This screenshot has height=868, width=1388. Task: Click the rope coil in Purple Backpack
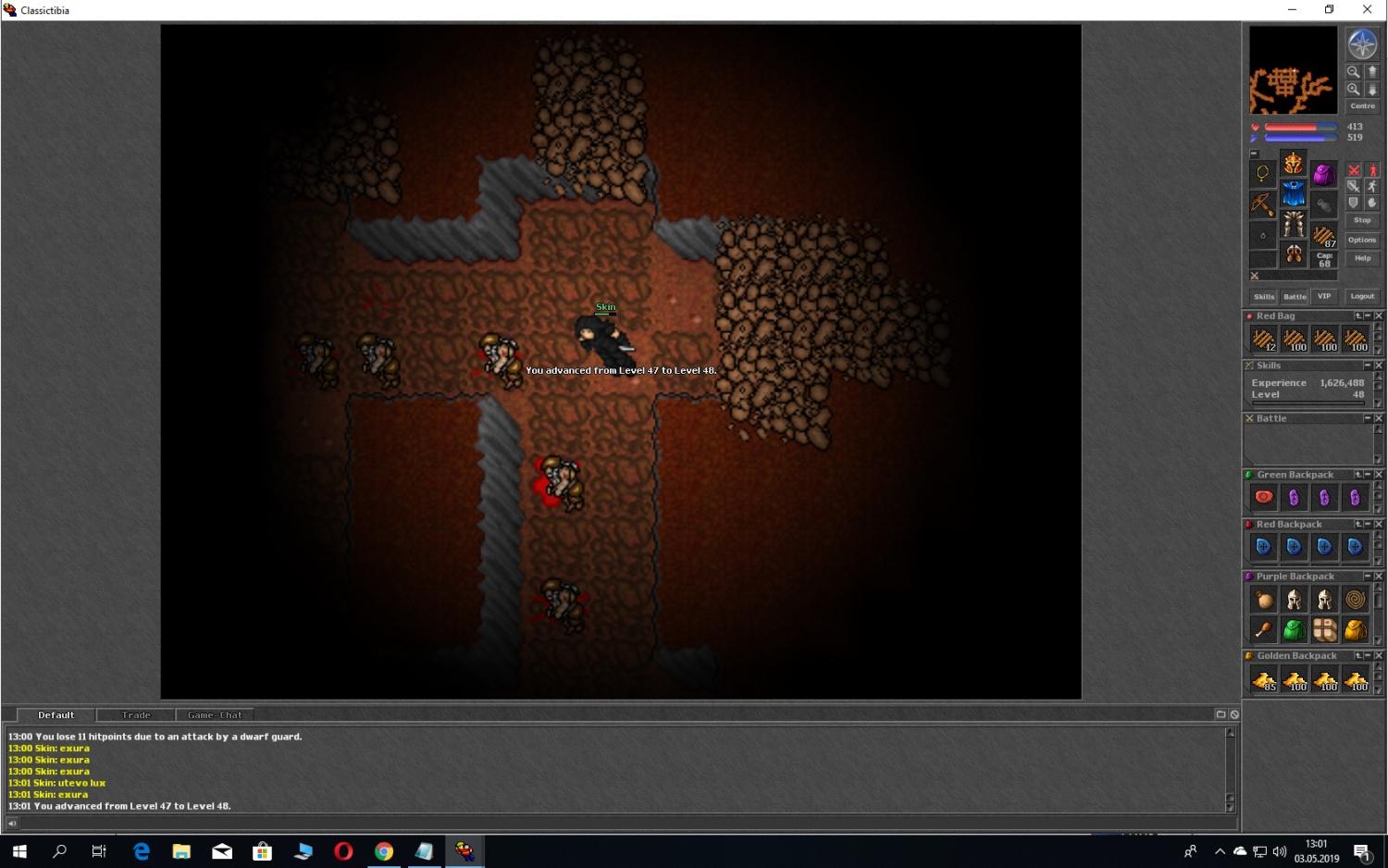click(x=1355, y=600)
